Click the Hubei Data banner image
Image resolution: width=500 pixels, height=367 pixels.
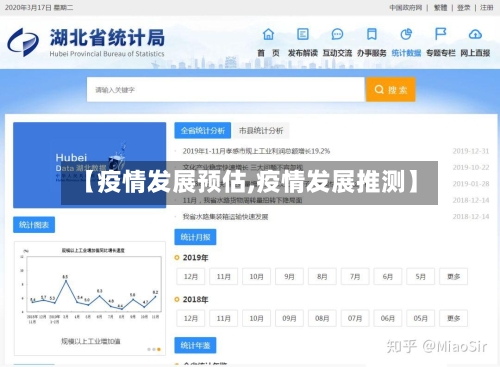pos(90,165)
